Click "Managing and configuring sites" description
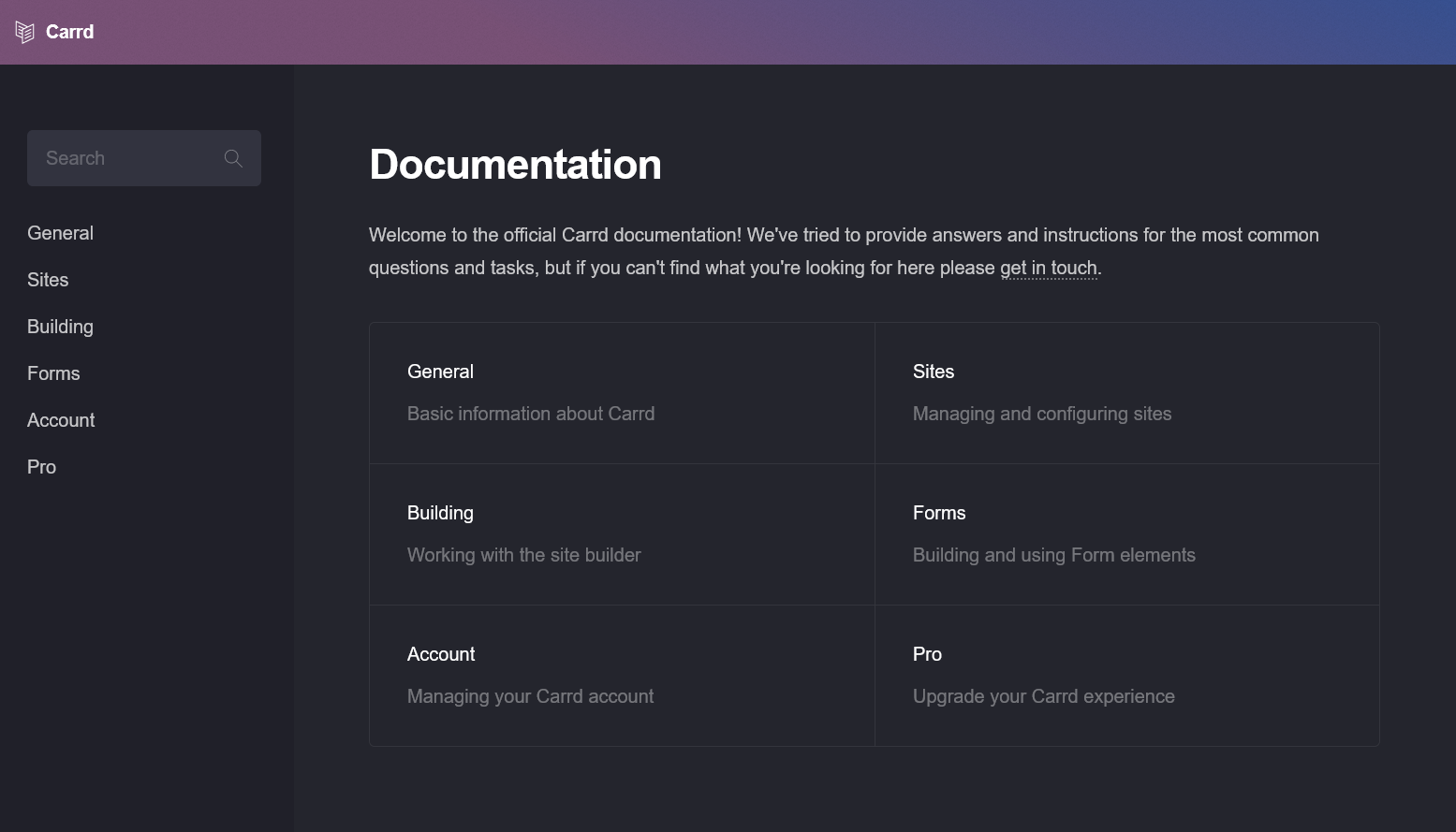 (1041, 414)
